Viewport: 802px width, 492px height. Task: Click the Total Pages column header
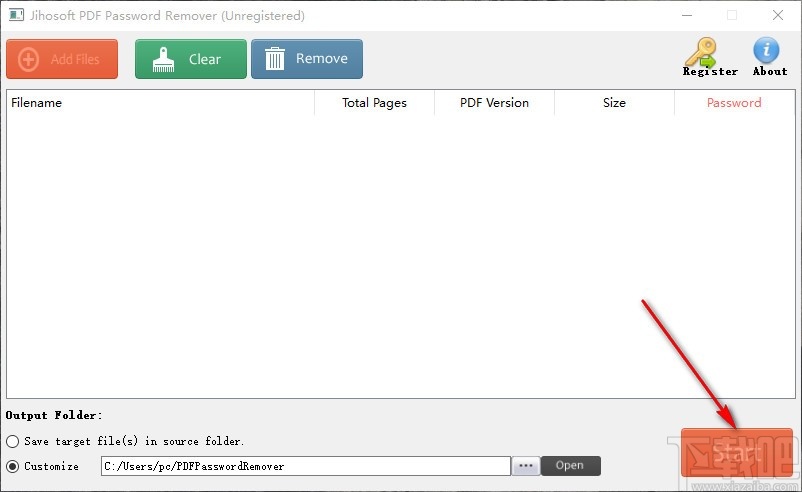tap(374, 103)
